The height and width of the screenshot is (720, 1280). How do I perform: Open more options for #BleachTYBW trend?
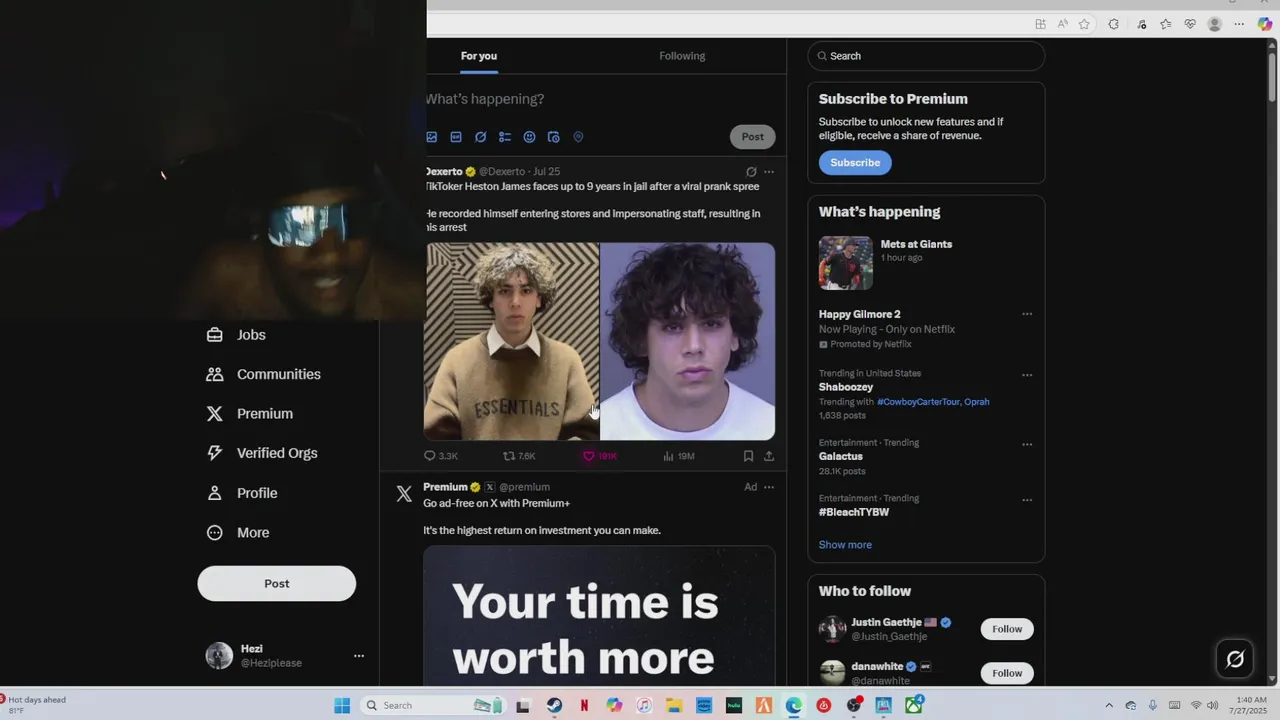tap(1027, 500)
